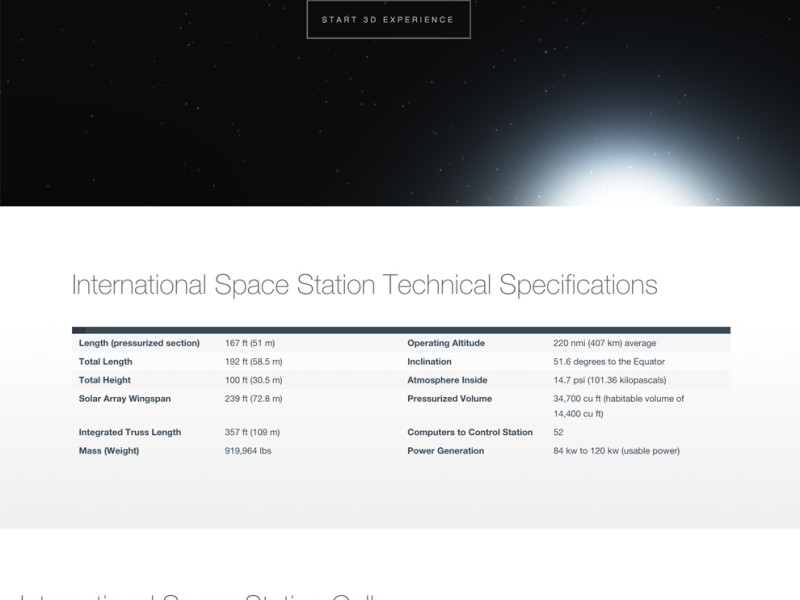The image size is (800, 600).
Task: Click the Atmosphere Inside label
Action: coord(447,380)
